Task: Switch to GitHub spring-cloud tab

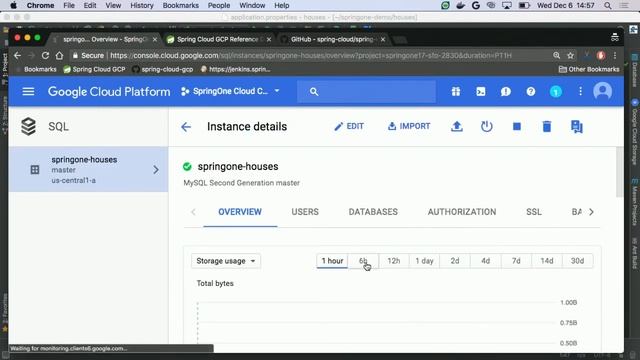Action: (333, 40)
